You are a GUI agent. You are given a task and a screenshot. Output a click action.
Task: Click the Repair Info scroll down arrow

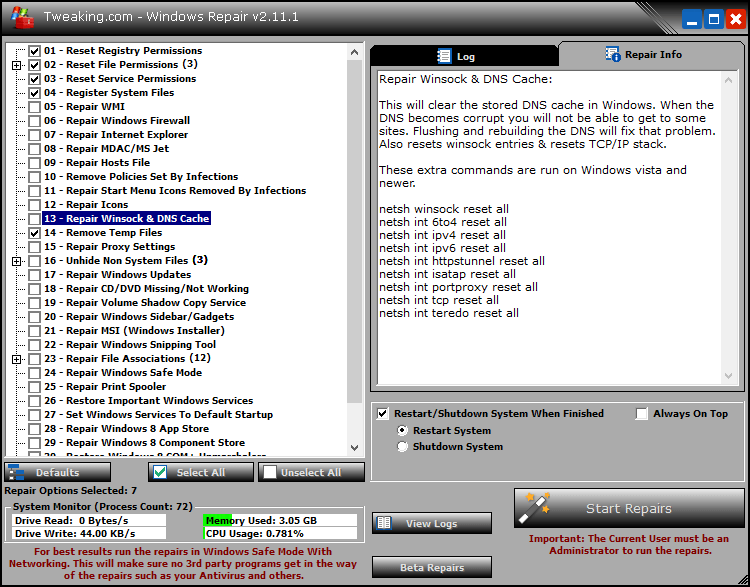click(x=728, y=376)
